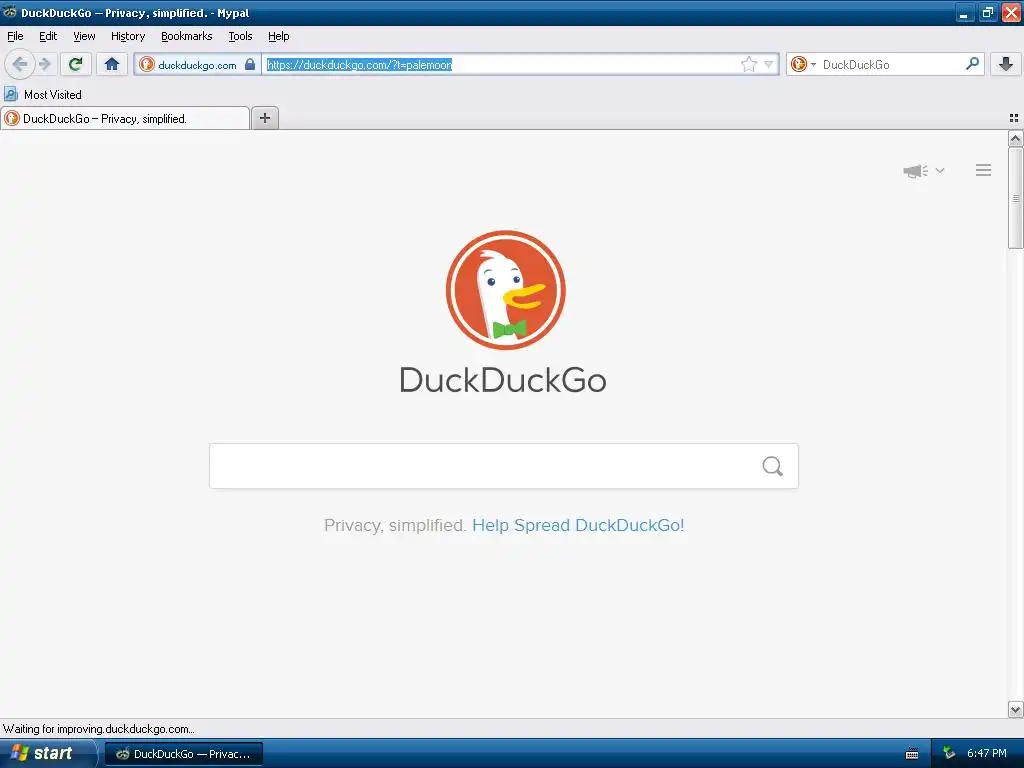Restore down the Mypal window
This screenshot has height=768, width=1024.
(x=987, y=12)
